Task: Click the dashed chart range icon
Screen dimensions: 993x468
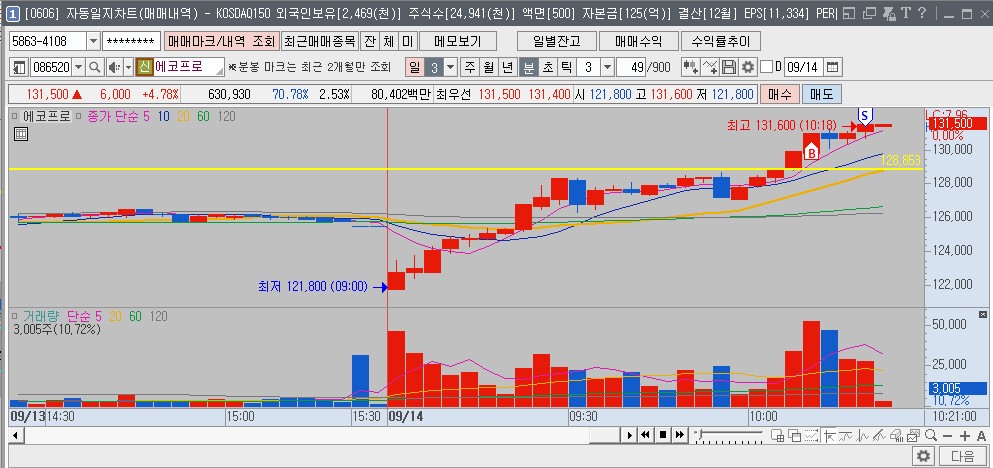Action: (x=810, y=436)
